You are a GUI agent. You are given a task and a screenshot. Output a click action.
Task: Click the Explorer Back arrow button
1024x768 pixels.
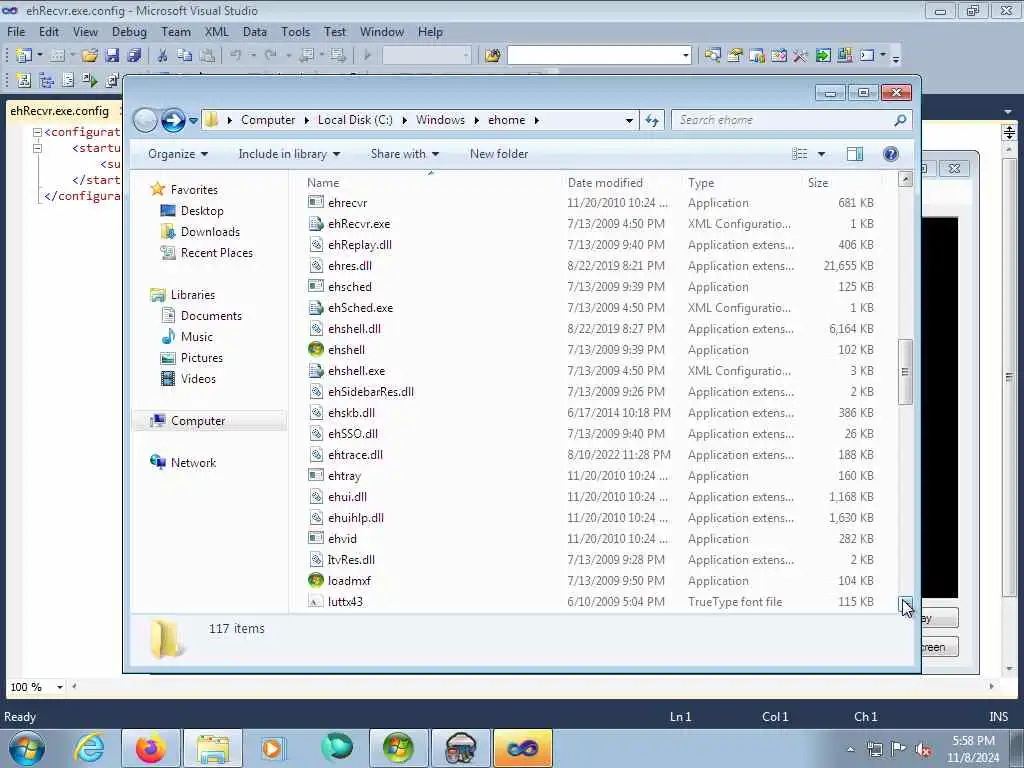click(145, 120)
